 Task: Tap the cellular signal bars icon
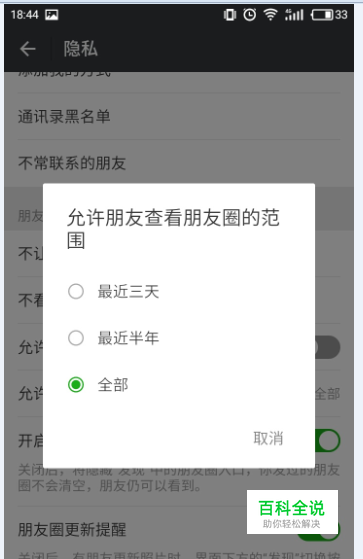coord(294,15)
